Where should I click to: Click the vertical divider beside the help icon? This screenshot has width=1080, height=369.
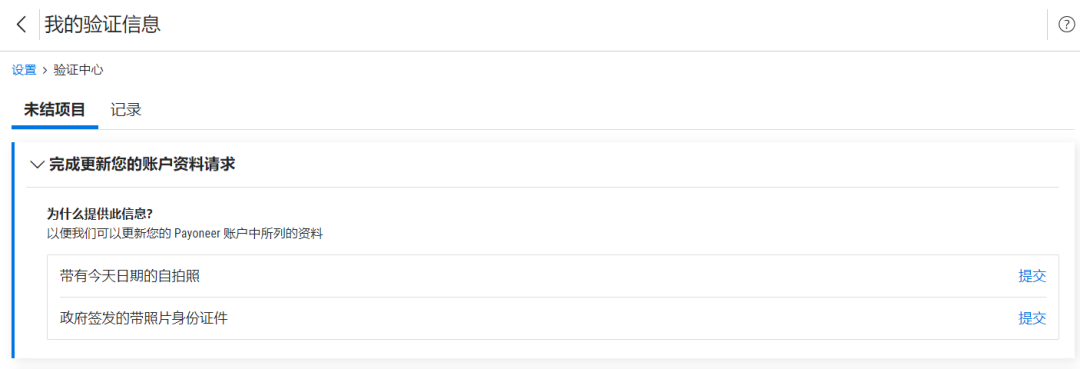pyautogui.click(x=1047, y=25)
